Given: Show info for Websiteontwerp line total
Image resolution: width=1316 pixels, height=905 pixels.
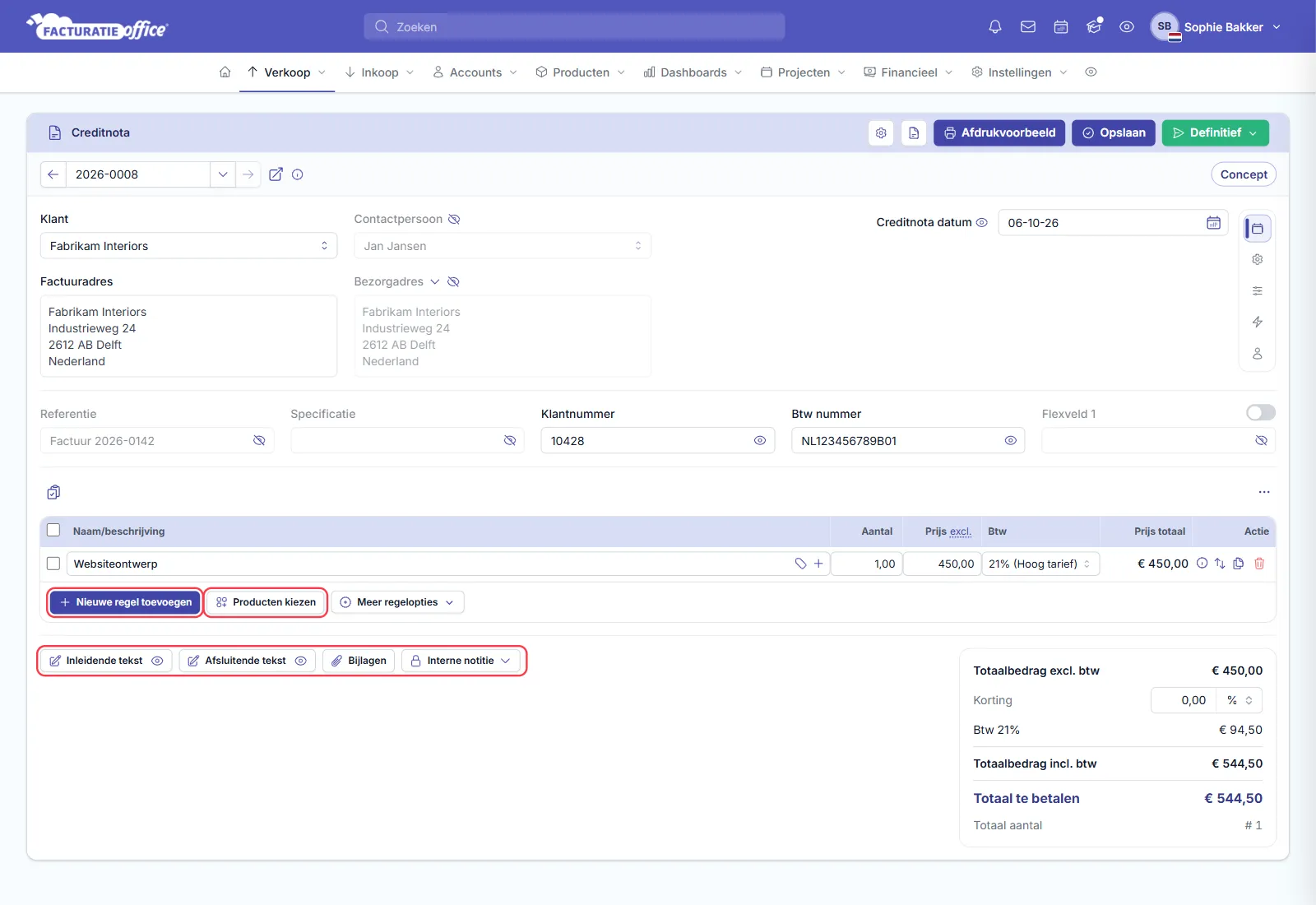Looking at the screenshot, I should click(1202, 564).
